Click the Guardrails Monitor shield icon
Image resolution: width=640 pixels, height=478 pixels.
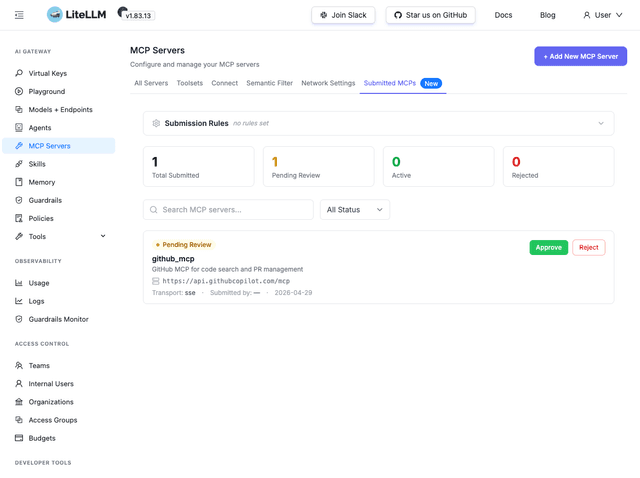19,319
